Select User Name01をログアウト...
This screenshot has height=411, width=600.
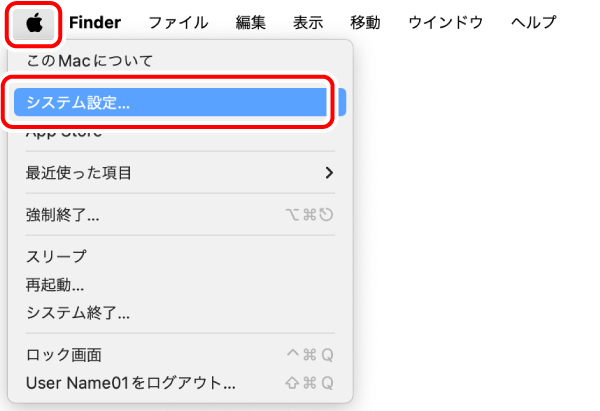pyautogui.click(x=130, y=383)
